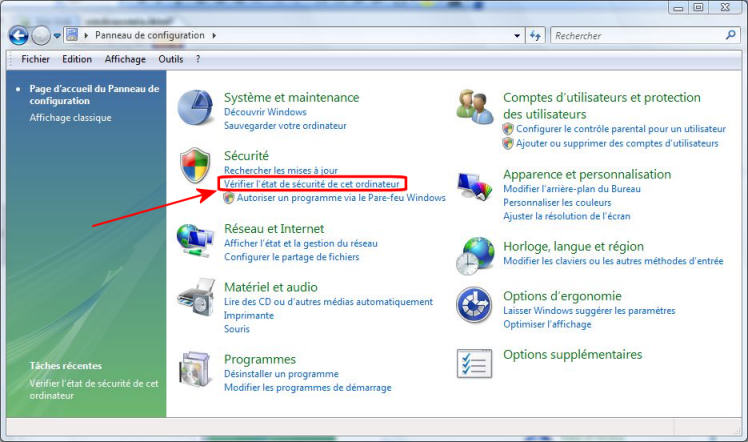Click the Apparence et personnalisation icon
The height and width of the screenshot is (442, 748).
point(474,186)
